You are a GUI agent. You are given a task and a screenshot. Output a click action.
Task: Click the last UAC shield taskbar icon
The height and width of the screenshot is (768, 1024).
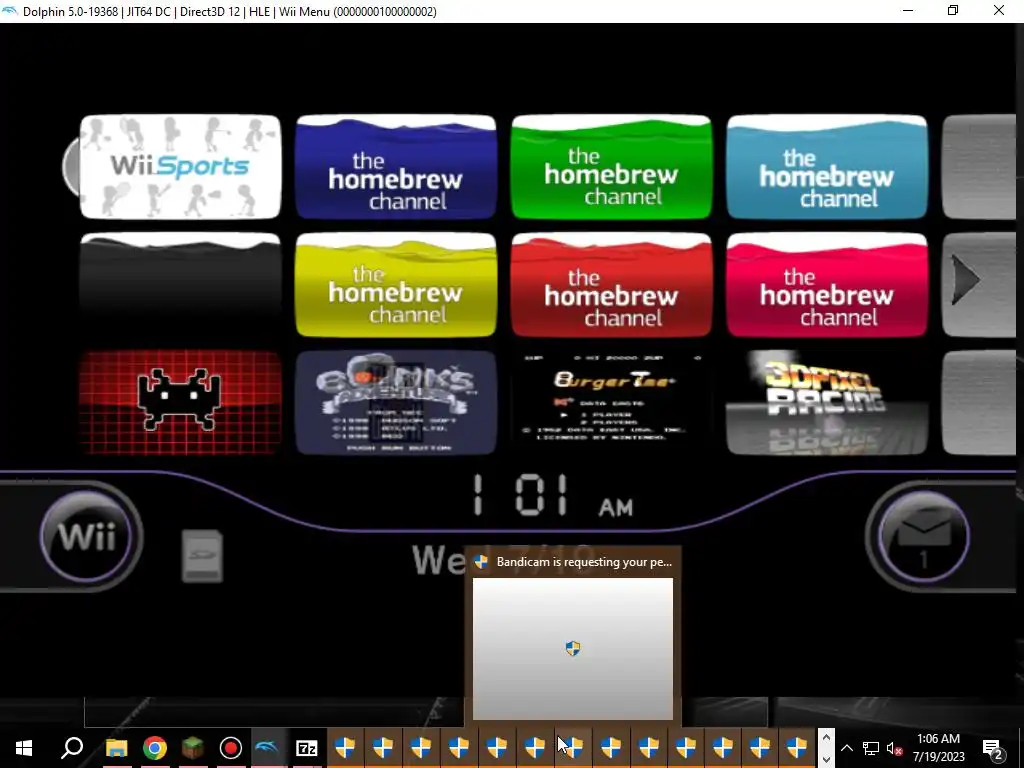click(x=797, y=748)
